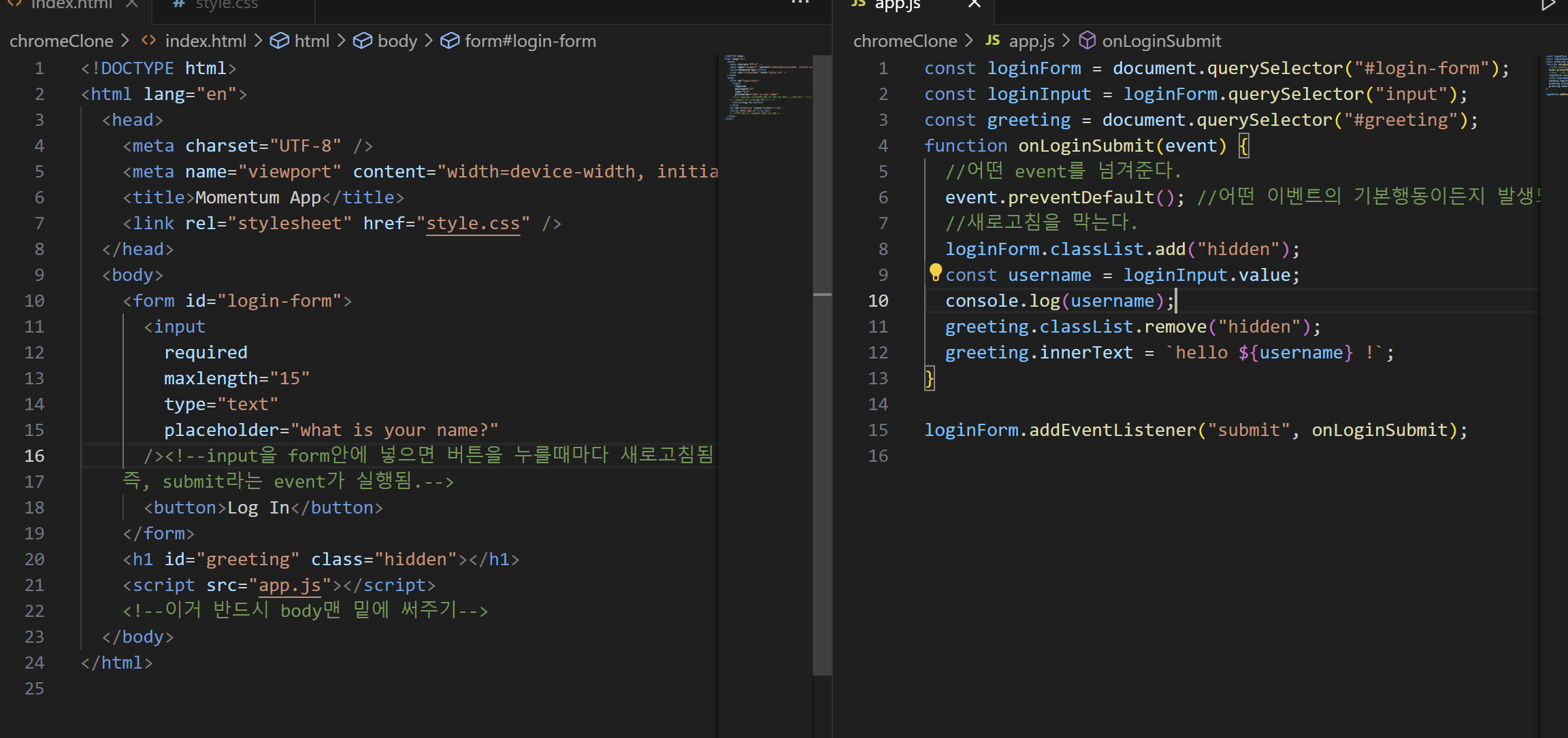Click 'greeting.classList.remove("hidden")' line
Image resolution: width=1568 pixels, height=738 pixels.
[1133, 326]
